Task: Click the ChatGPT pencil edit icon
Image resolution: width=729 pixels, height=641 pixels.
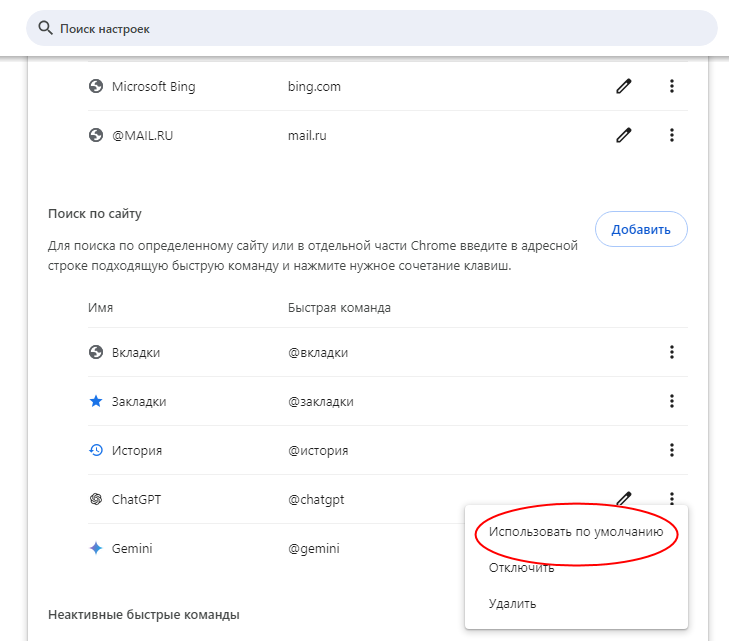Action: pyautogui.click(x=623, y=498)
